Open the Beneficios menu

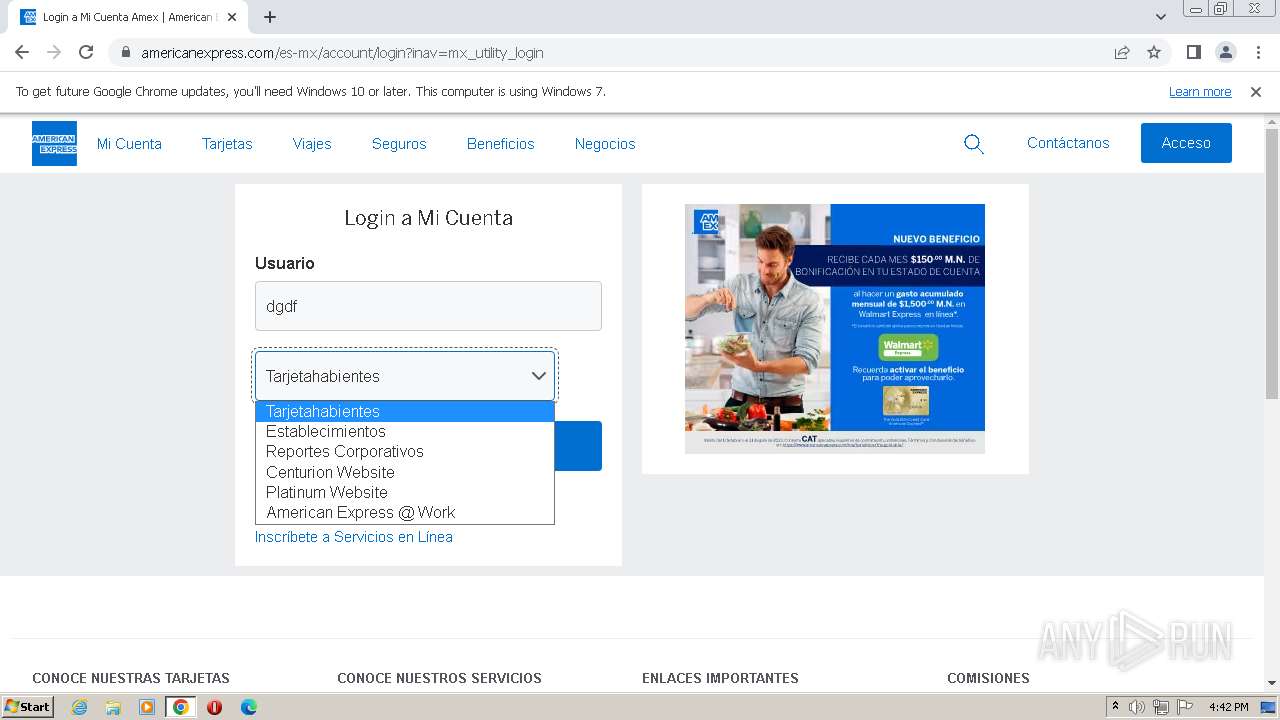[501, 144]
